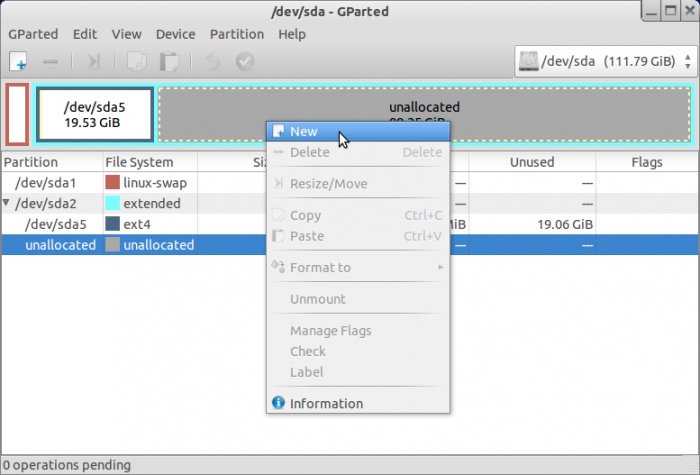Click the 0 operations pending status text
Screen dimensions: 700x475
click(x=67, y=465)
